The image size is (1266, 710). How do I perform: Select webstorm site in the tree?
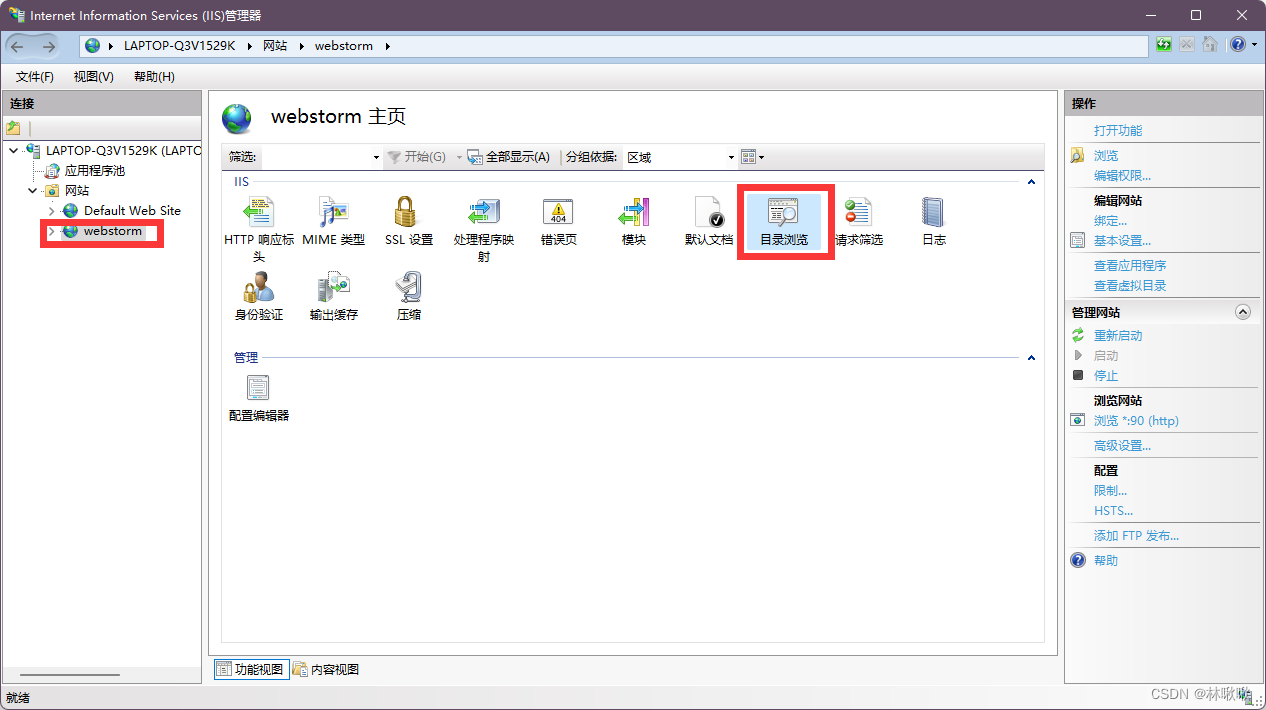pyautogui.click(x=113, y=231)
